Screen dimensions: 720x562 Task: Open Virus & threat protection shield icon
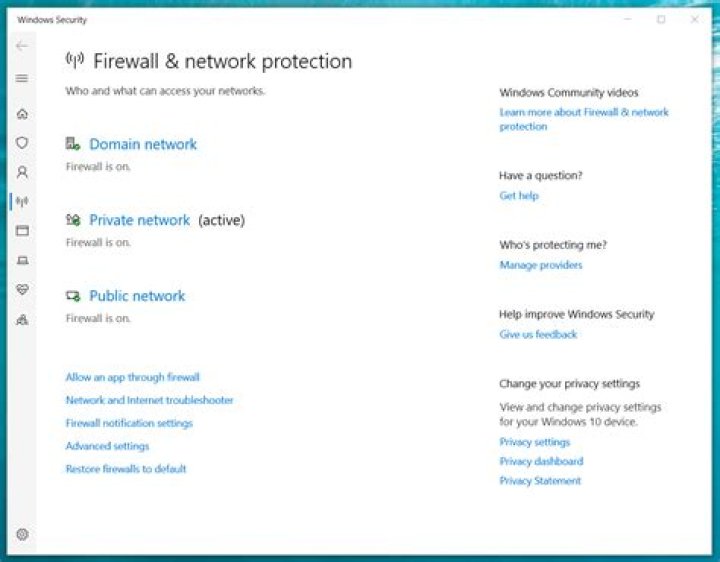tap(22, 143)
